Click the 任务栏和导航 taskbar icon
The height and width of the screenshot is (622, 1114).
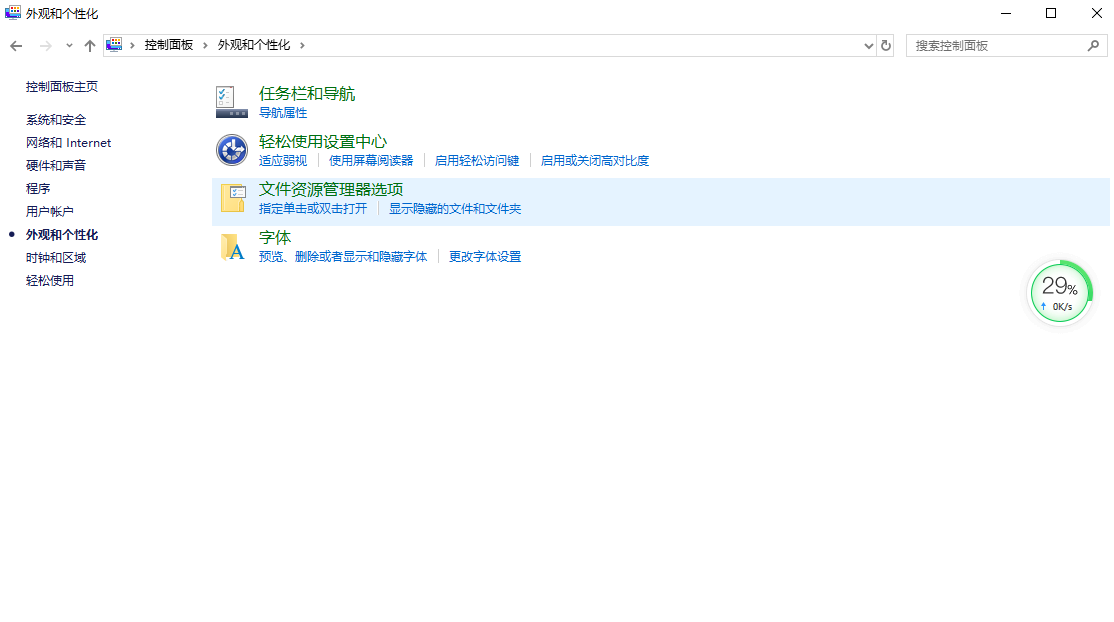(x=231, y=100)
